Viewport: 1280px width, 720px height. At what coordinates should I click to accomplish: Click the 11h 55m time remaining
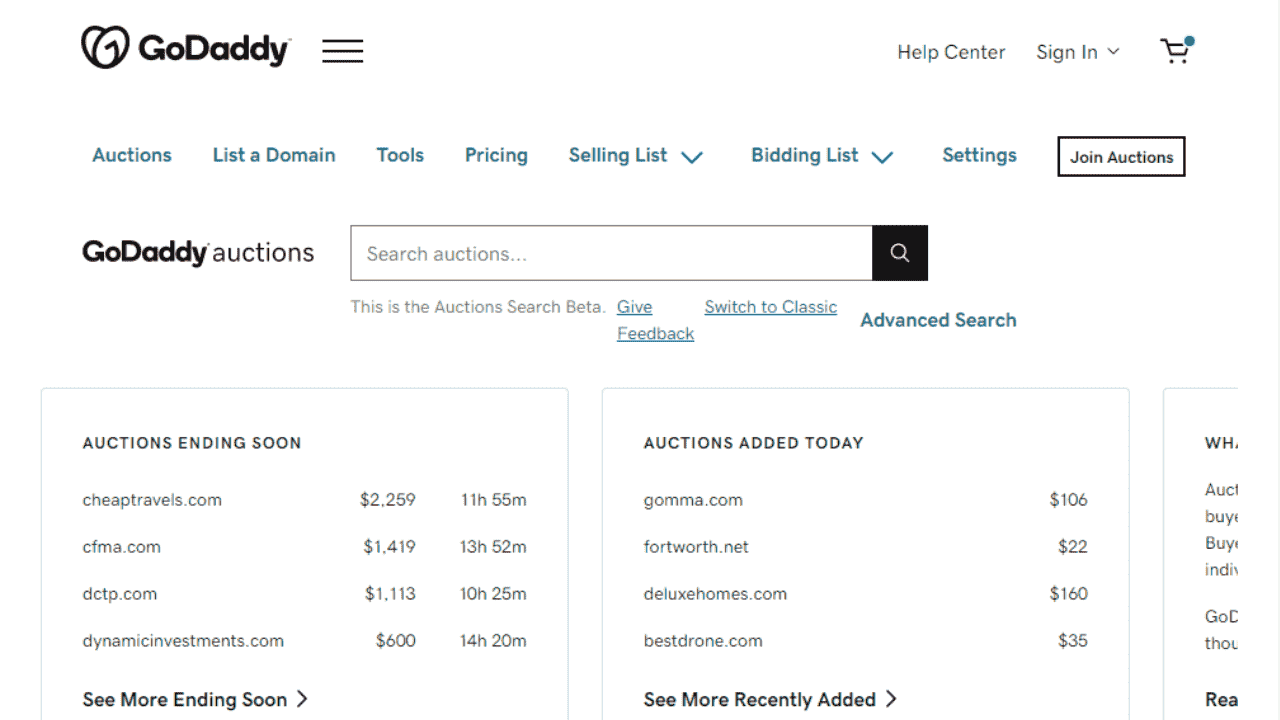pos(493,500)
